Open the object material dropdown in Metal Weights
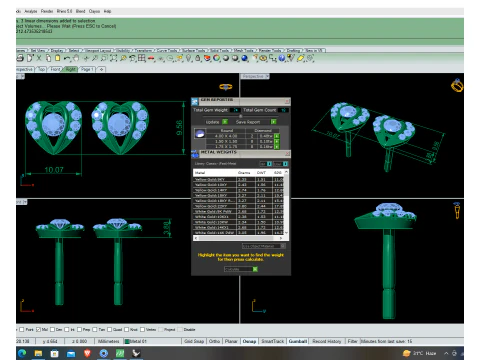 click(264, 246)
